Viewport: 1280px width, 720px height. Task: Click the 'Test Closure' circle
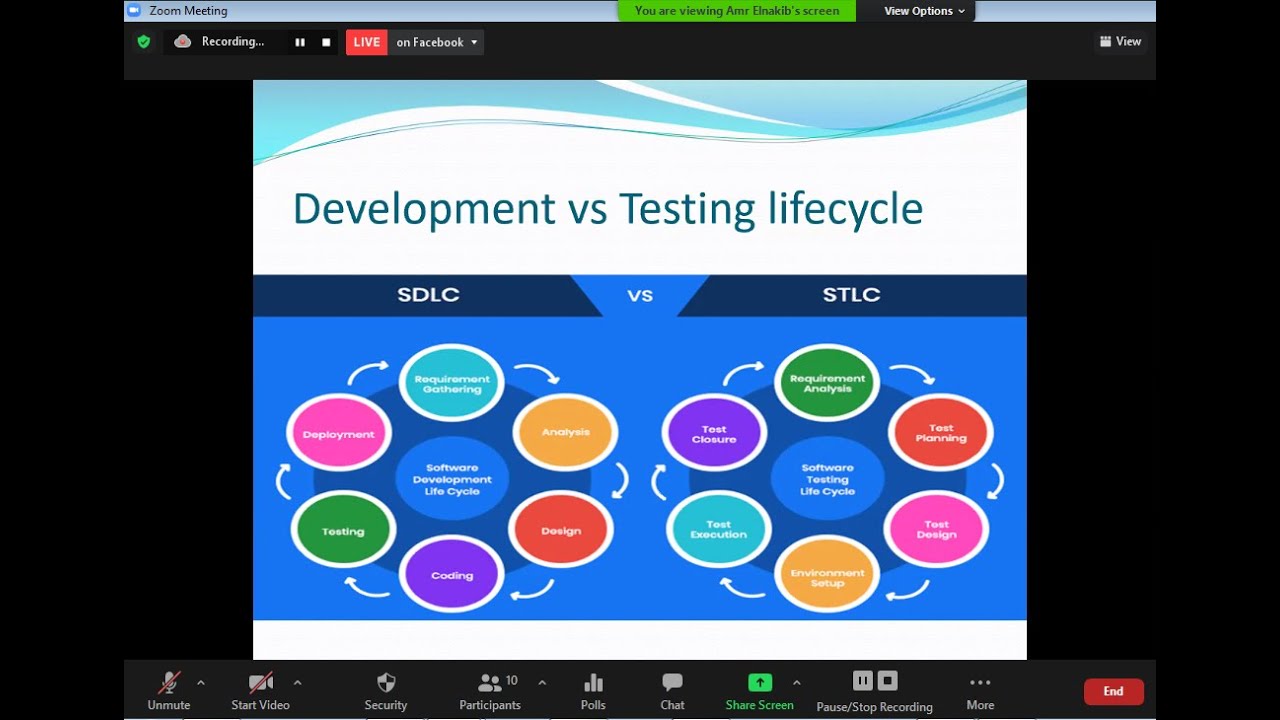point(714,434)
